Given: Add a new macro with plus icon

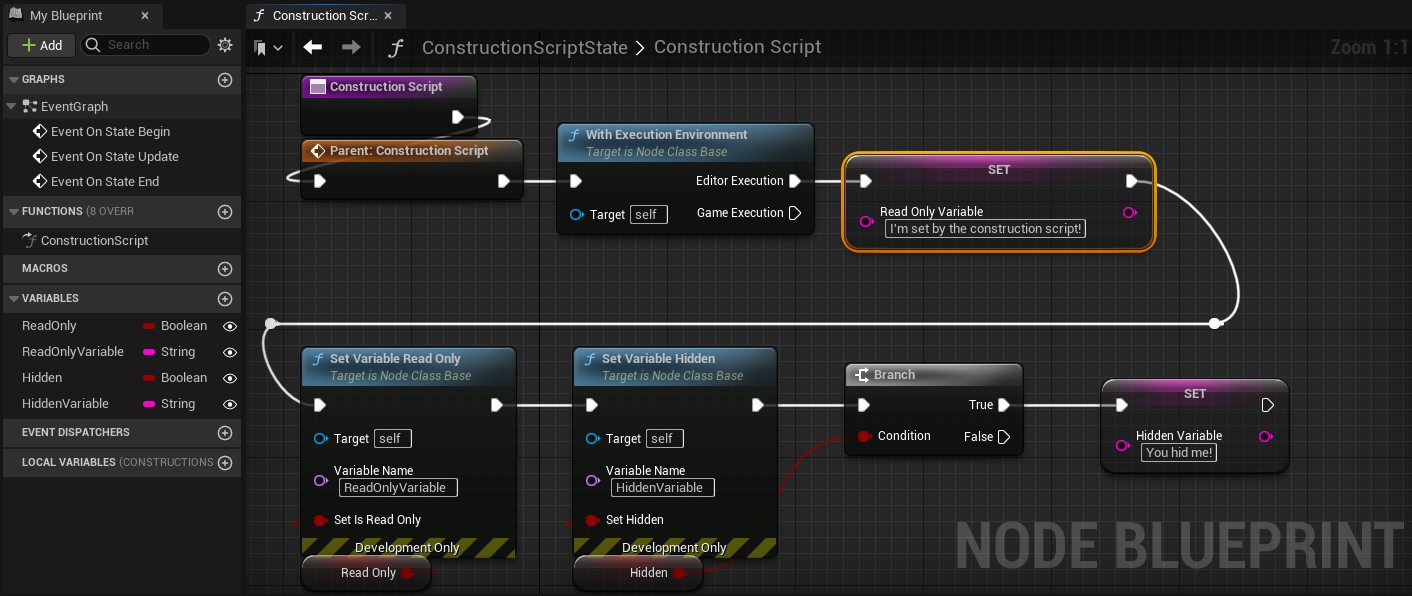Looking at the screenshot, I should pos(225,269).
